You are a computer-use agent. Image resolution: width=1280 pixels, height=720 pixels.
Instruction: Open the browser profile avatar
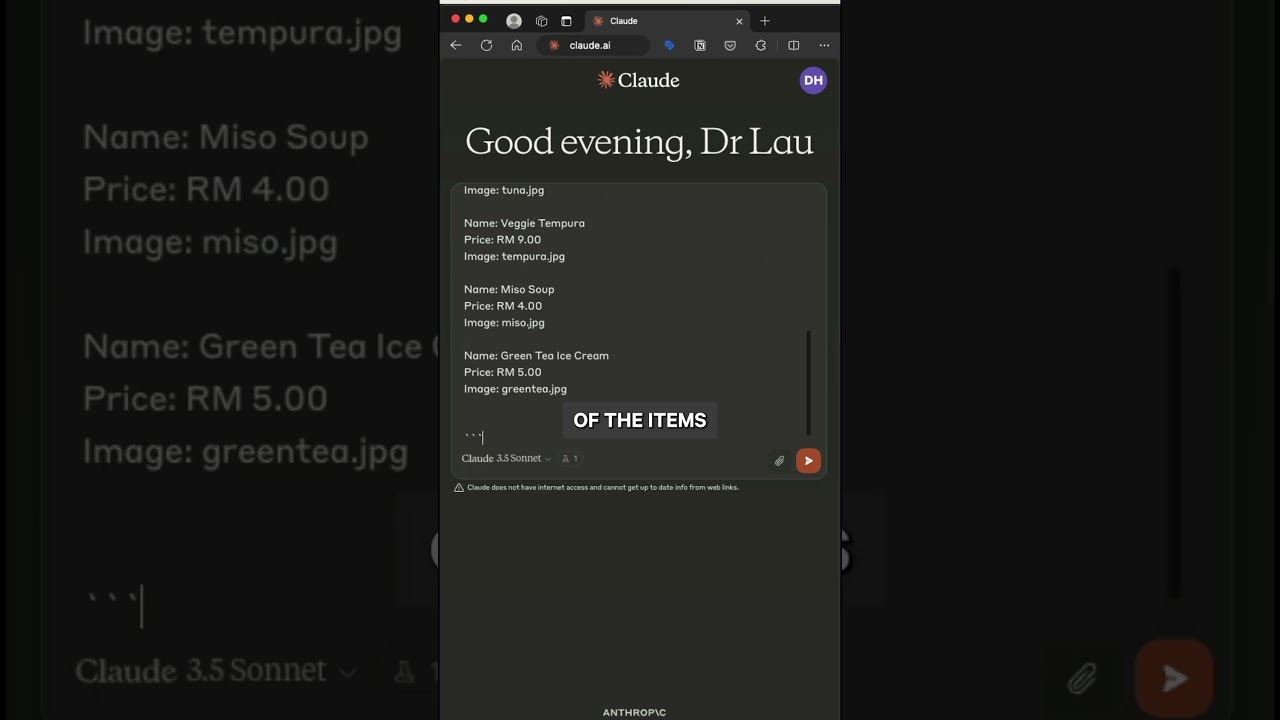(x=514, y=21)
